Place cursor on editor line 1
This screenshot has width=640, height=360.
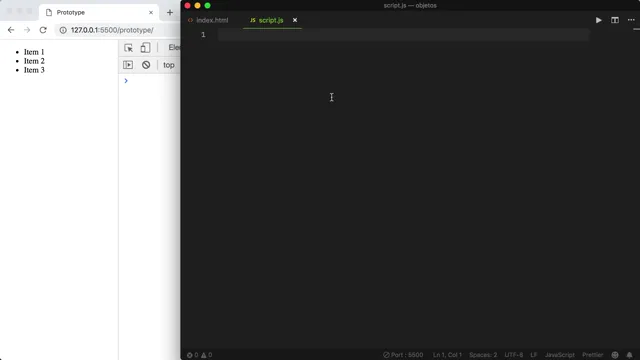click(x=403, y=35)
